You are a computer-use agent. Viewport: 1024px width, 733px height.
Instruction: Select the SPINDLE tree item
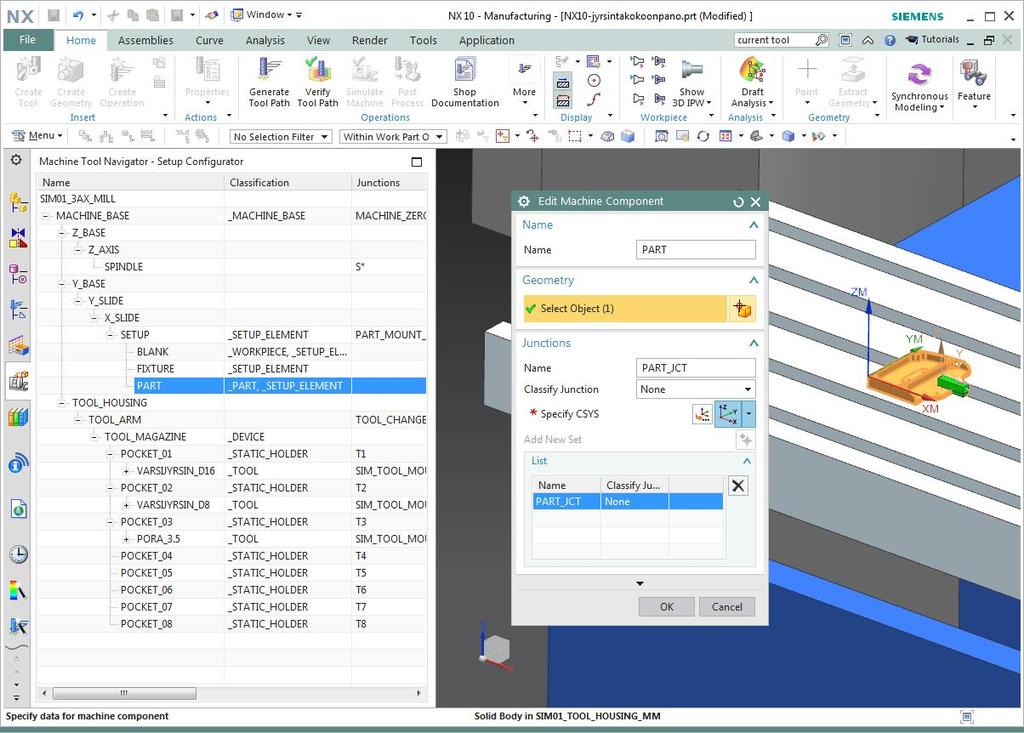pyautogui.click(x=123, y=267)
